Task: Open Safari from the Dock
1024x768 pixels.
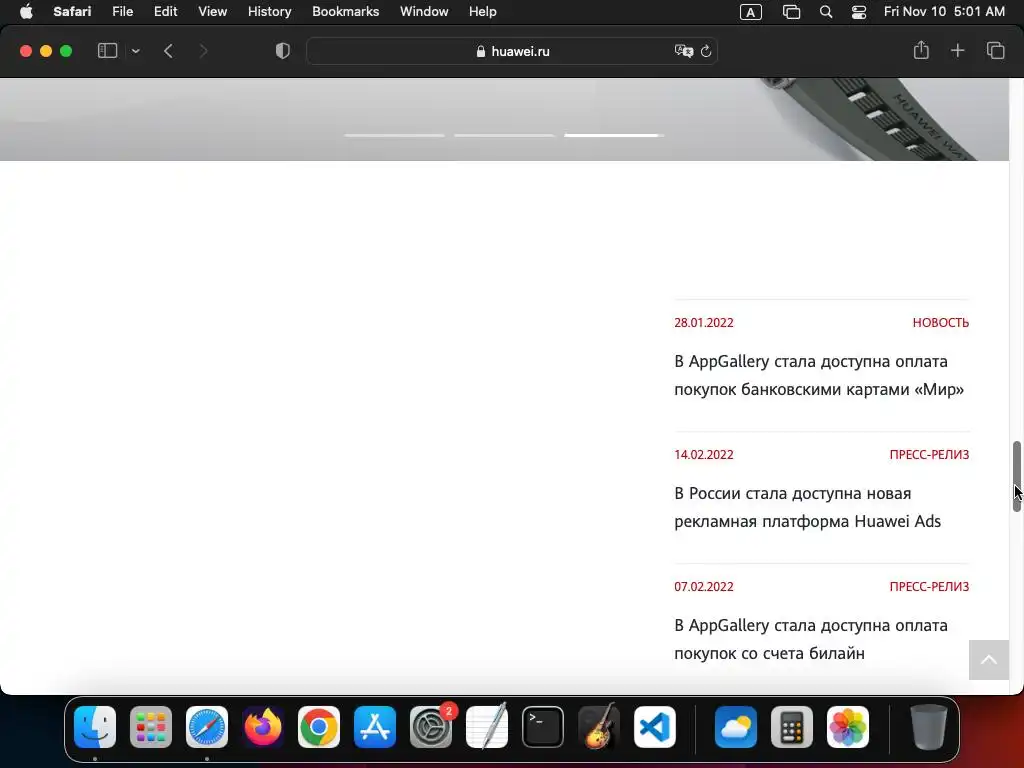Action: pos(207,727)
